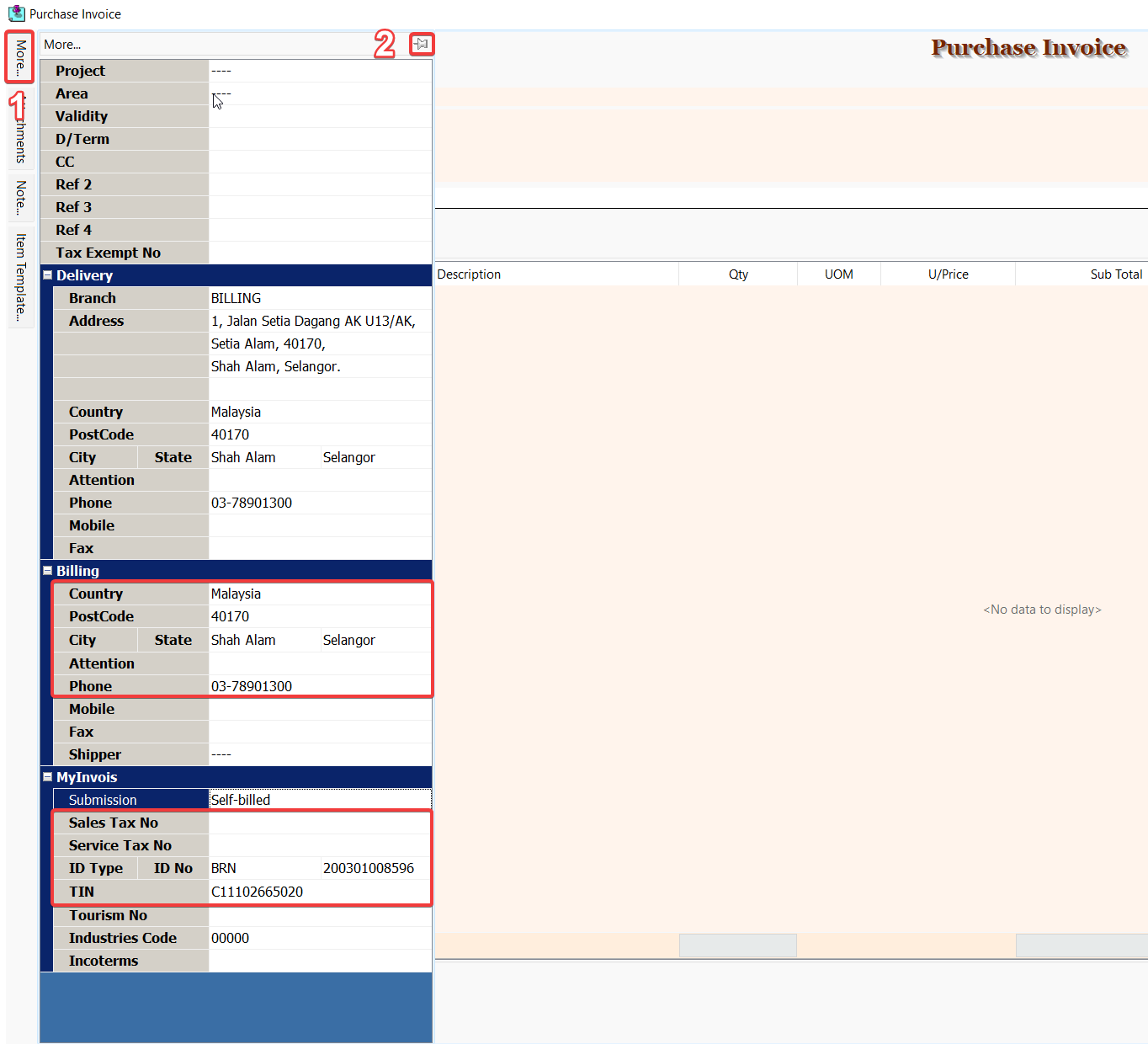
Task: Click the Sub Total column header
Action: point(1081,274)
